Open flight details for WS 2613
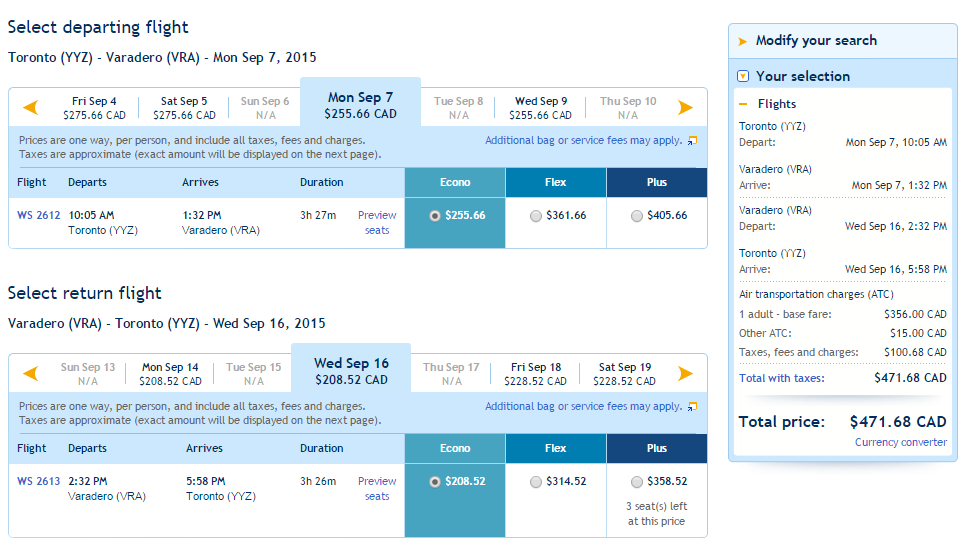The height and width of the screenshot is (542, 968). (x=38, y=481)
